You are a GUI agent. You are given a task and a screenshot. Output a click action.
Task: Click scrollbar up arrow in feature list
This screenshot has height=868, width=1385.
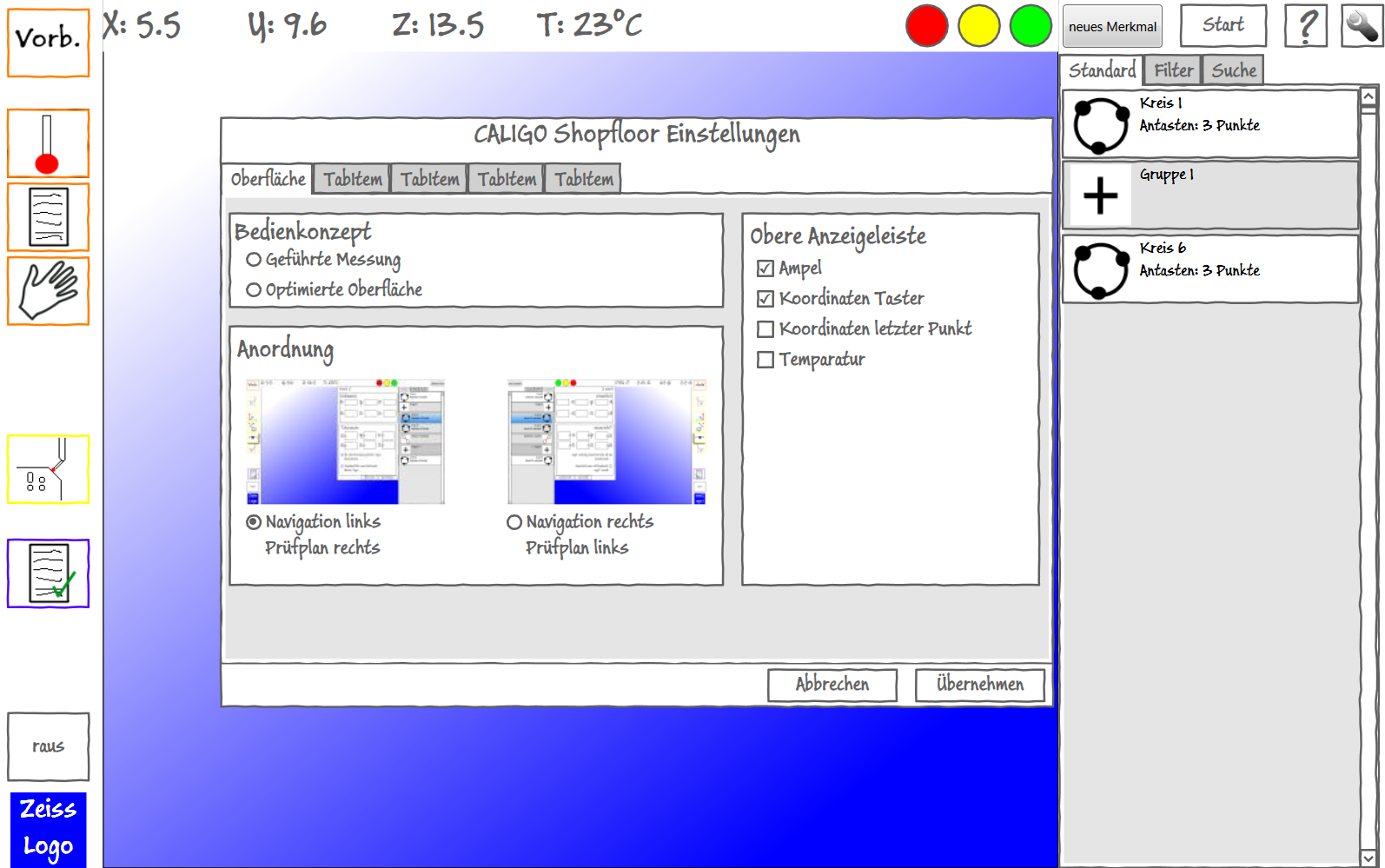click(1368, 96)
